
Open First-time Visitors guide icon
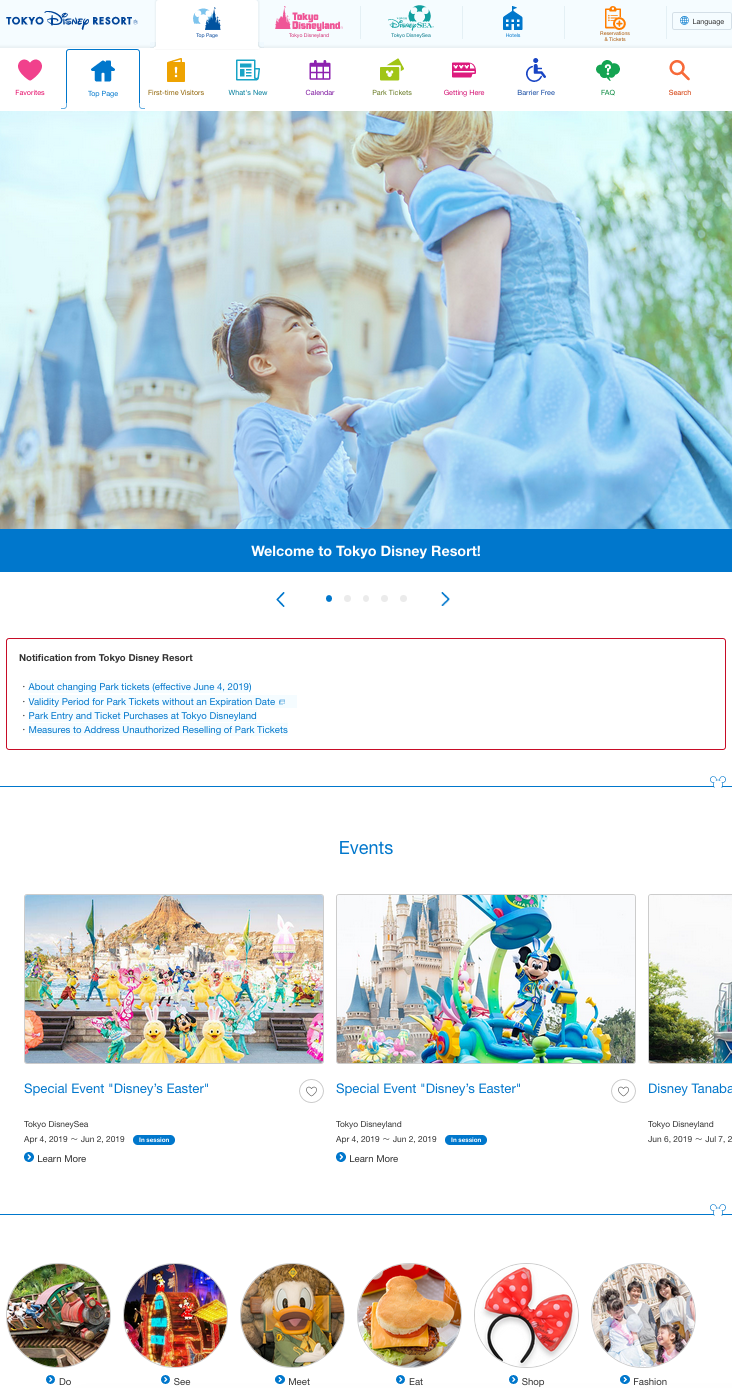pos(176,71)
